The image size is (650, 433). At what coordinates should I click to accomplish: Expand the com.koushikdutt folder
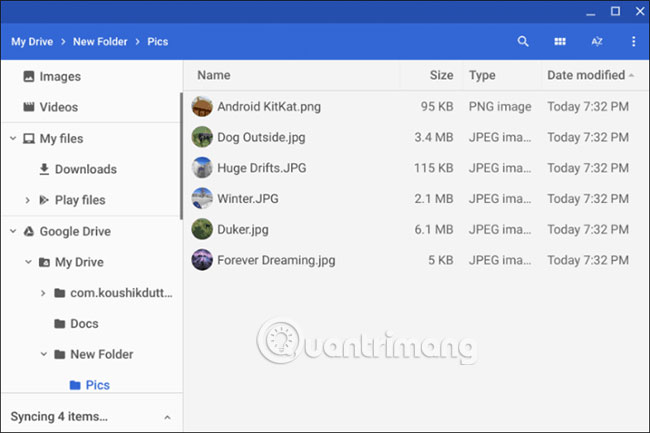[x=43, y=293]
